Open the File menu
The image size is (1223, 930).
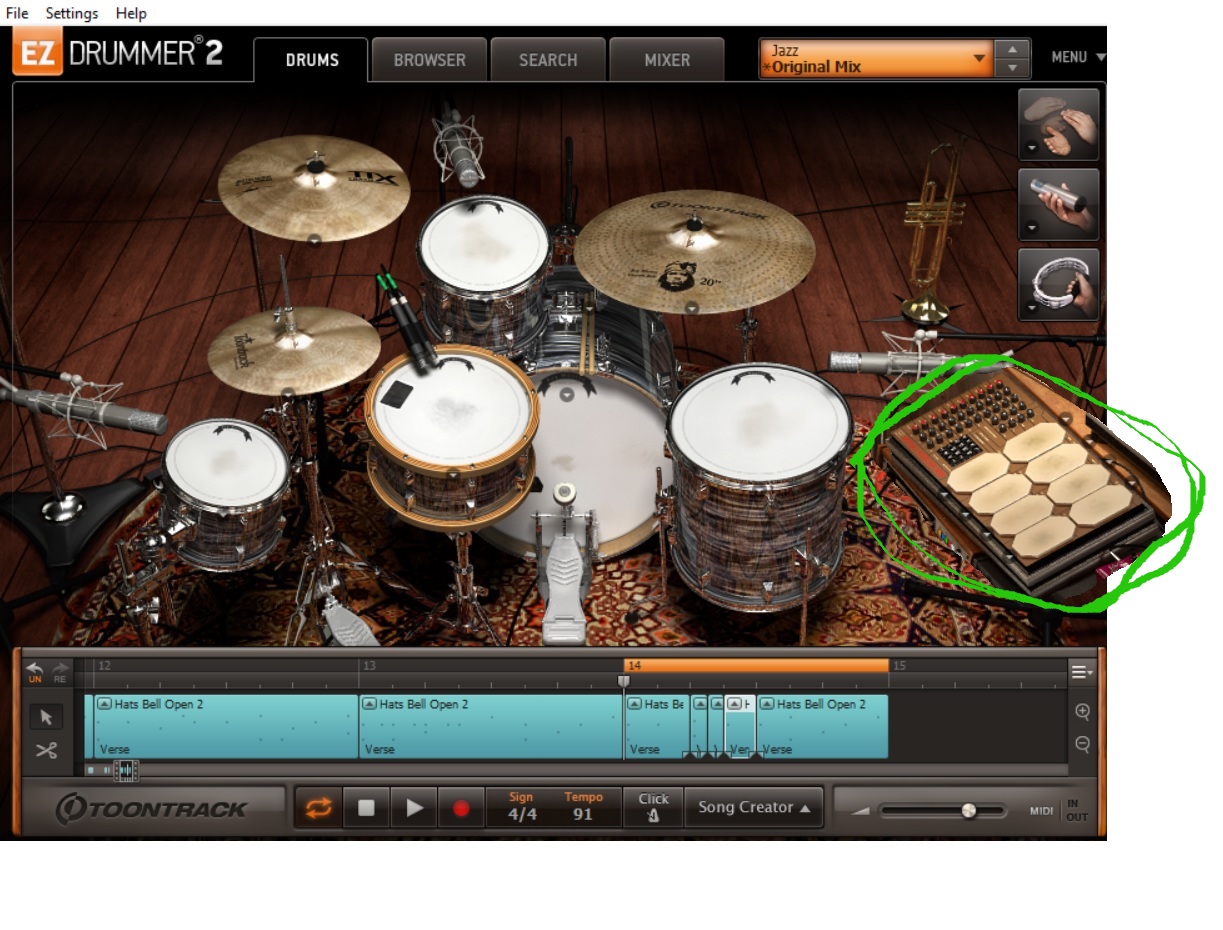point(17,13)
